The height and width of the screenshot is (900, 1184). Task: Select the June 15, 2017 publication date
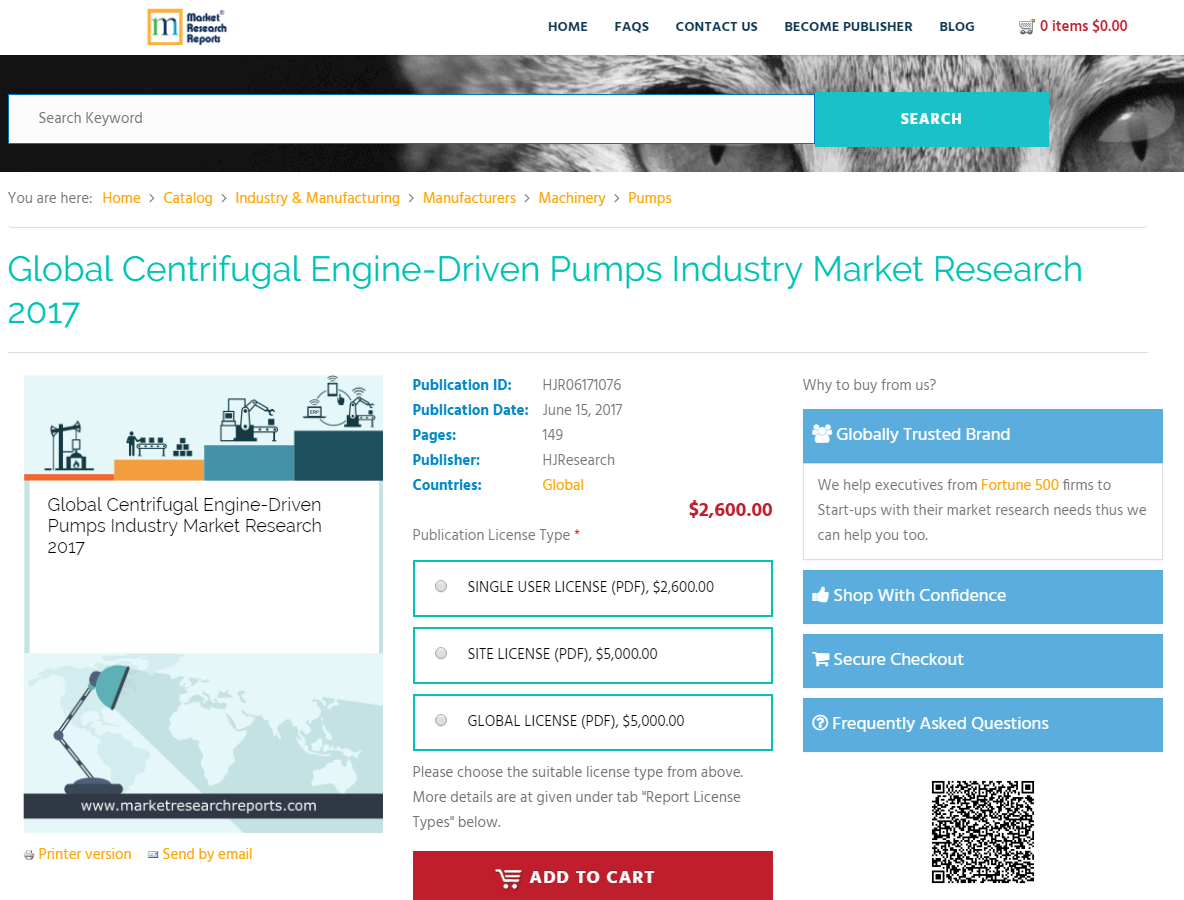click(582, 410)
